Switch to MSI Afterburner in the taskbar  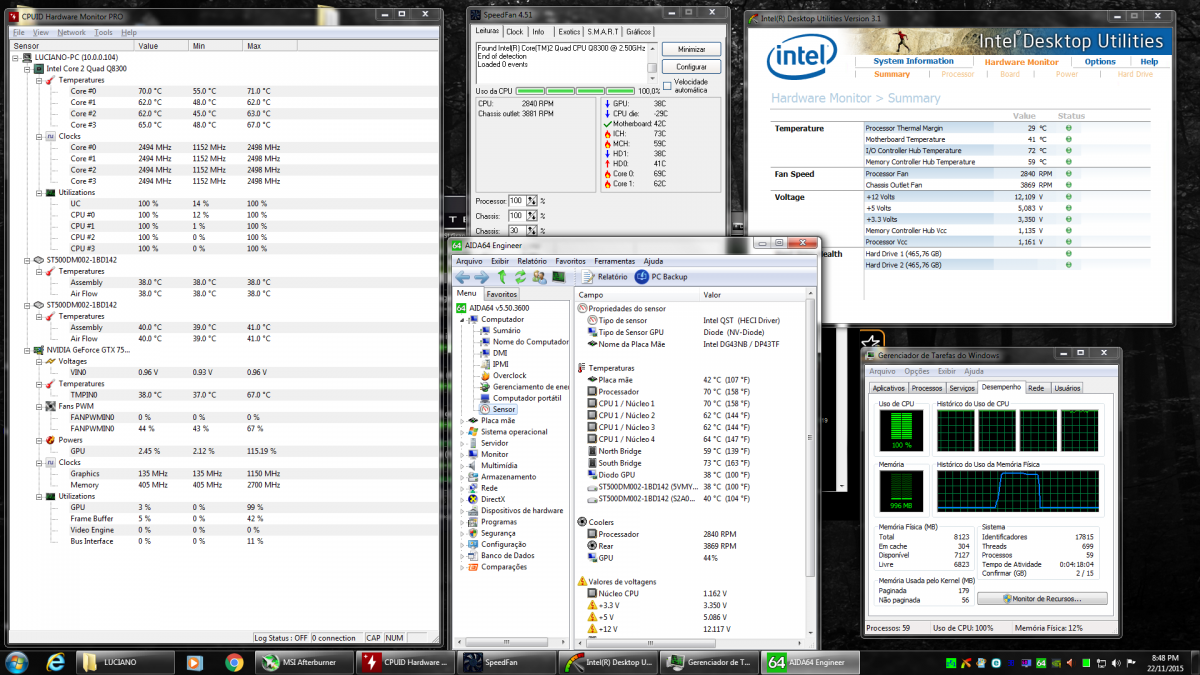pyautogui.click(x=306, y=662)
